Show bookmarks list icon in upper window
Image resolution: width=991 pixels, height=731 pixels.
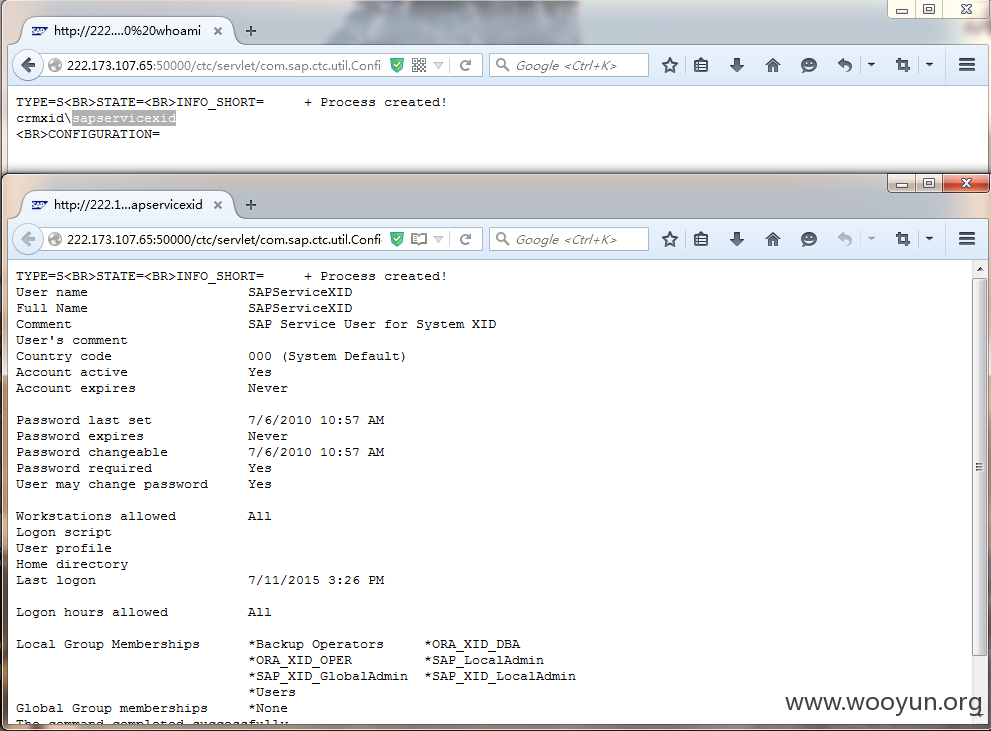coord(701,65)
